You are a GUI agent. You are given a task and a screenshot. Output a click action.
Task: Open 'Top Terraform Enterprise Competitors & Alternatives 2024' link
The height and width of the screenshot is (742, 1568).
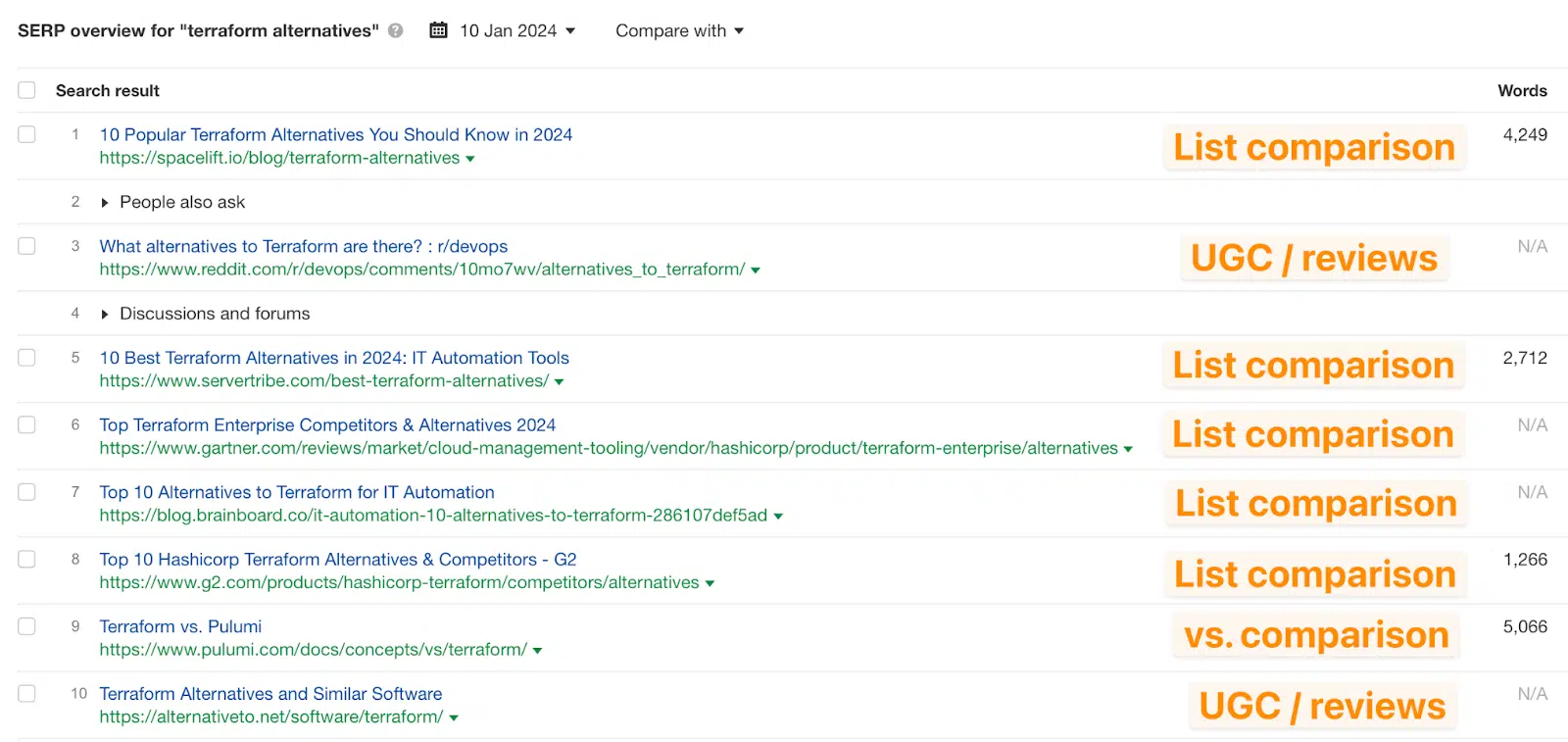pyautogui.click(x=327, y=424)
